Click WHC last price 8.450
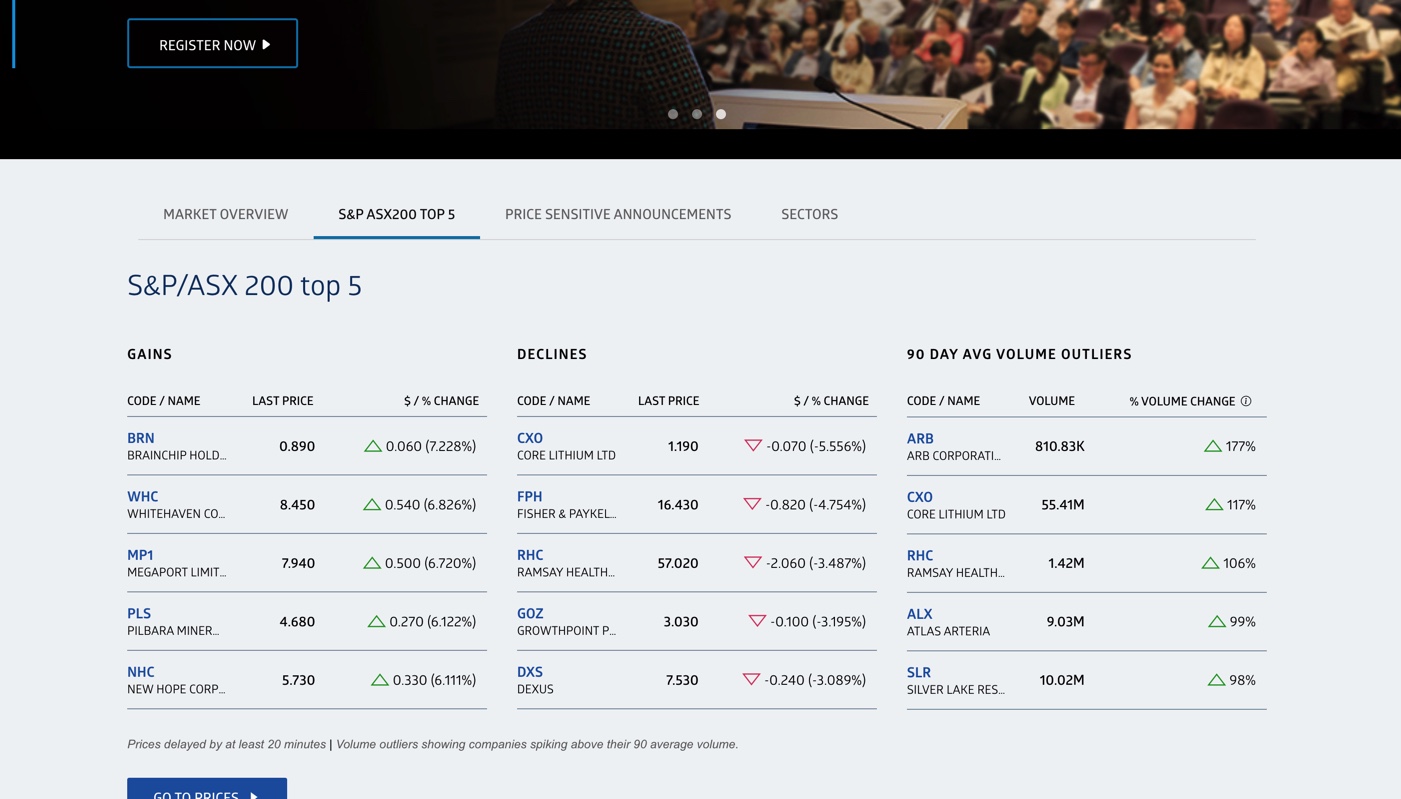This screenshot has width=1401, height=799. coord(297,504)
